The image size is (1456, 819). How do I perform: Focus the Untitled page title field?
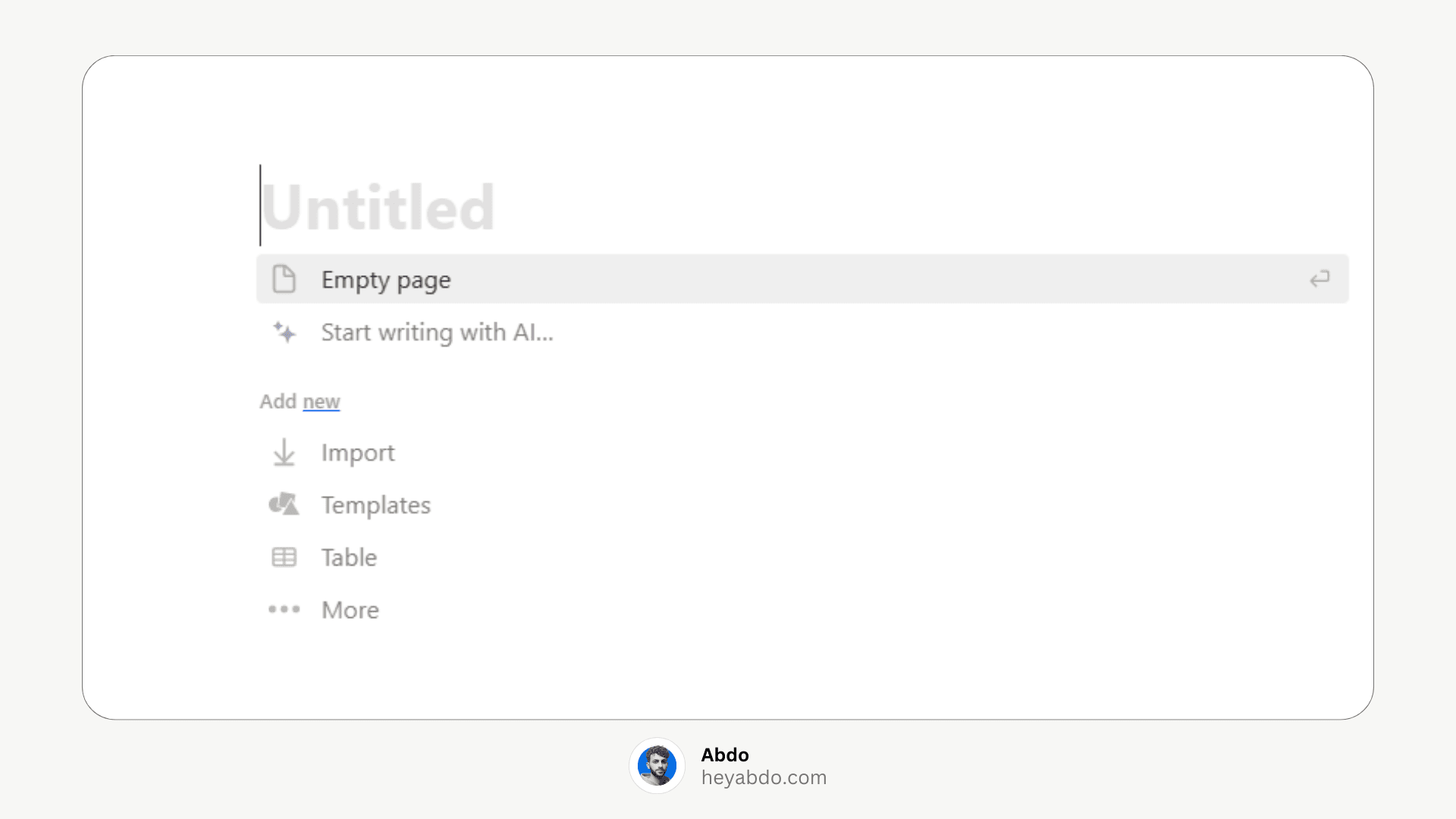pos(378,207)
